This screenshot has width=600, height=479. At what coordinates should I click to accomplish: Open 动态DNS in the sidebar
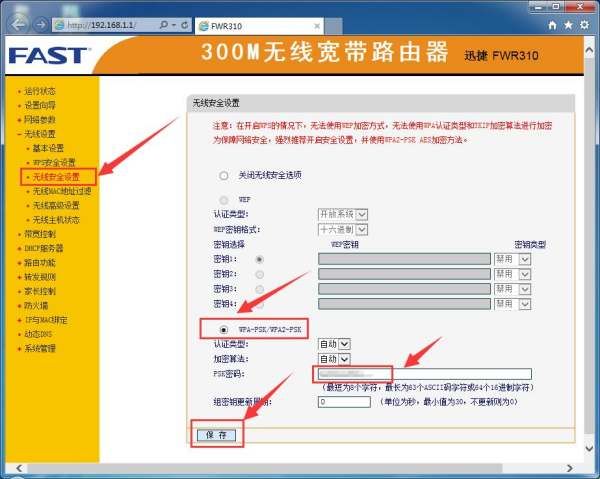(38, 334)
